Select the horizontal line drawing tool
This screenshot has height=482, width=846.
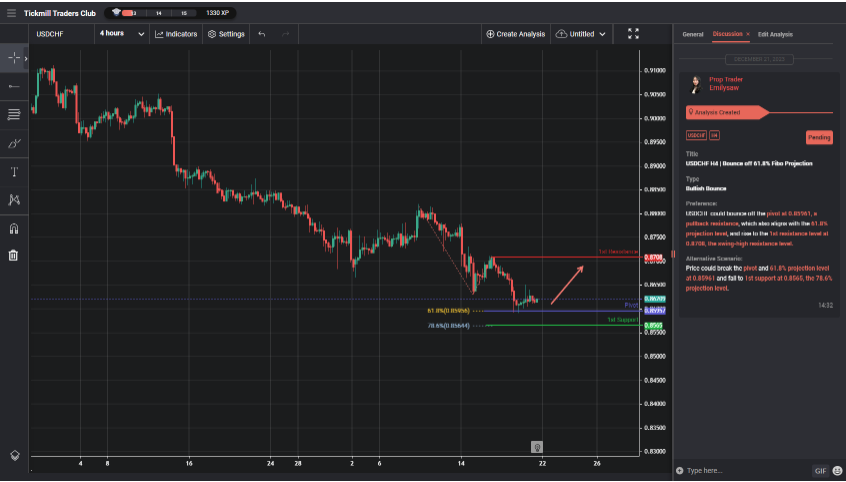click(14, 86)
